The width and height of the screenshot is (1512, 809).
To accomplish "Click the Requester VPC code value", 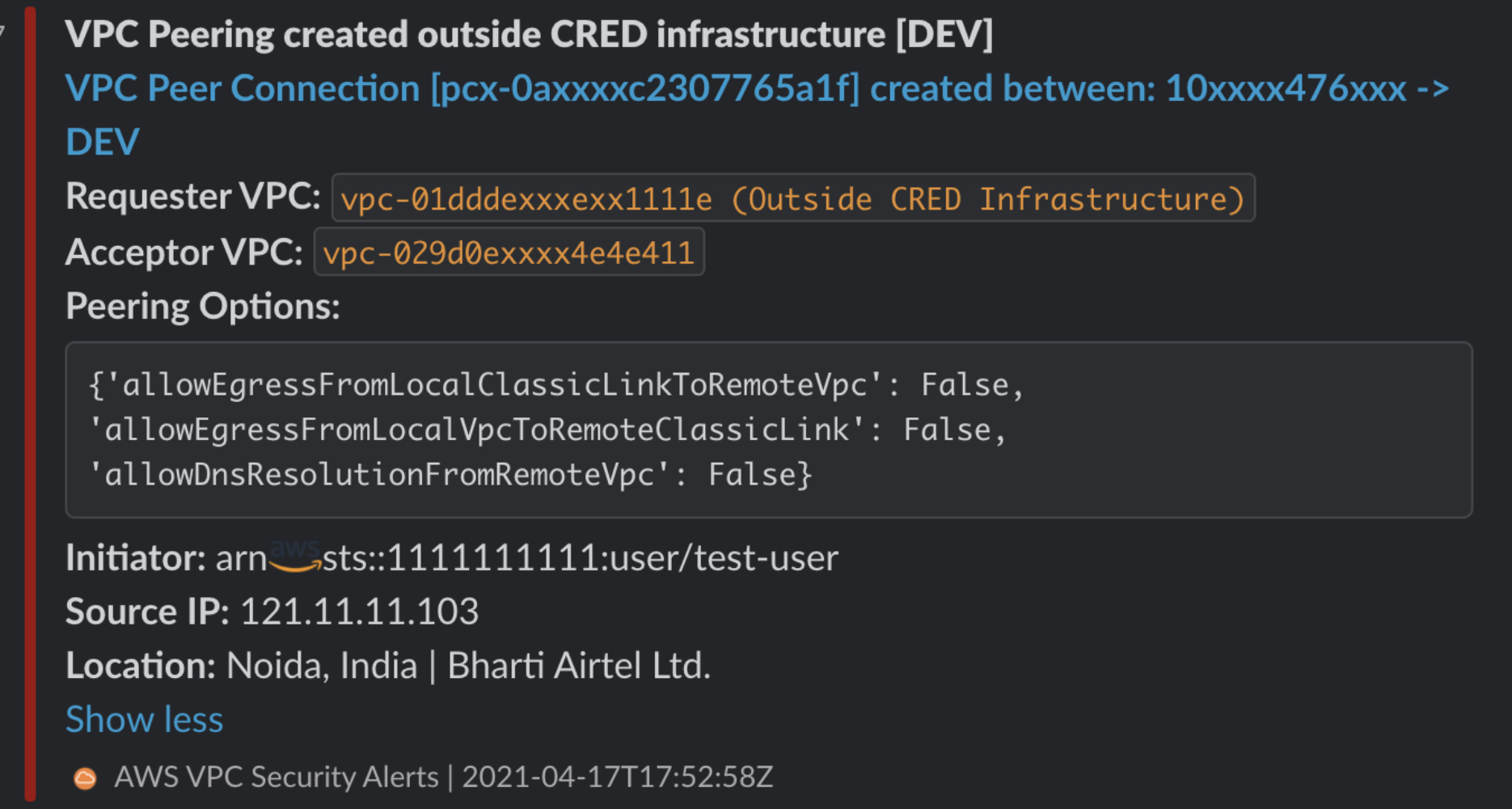I will [x=793, y=198].
